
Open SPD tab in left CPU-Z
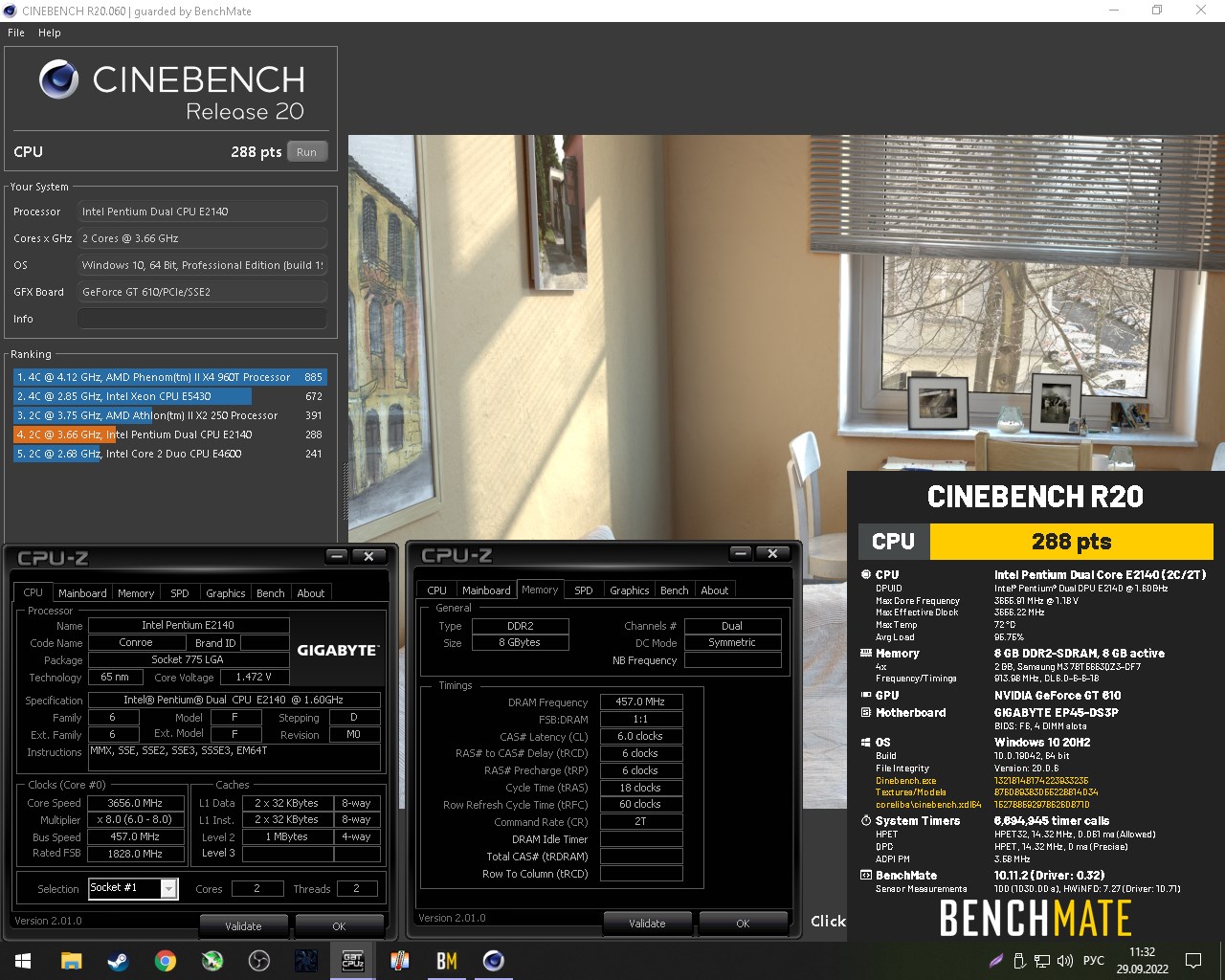(x=180, y=593)
